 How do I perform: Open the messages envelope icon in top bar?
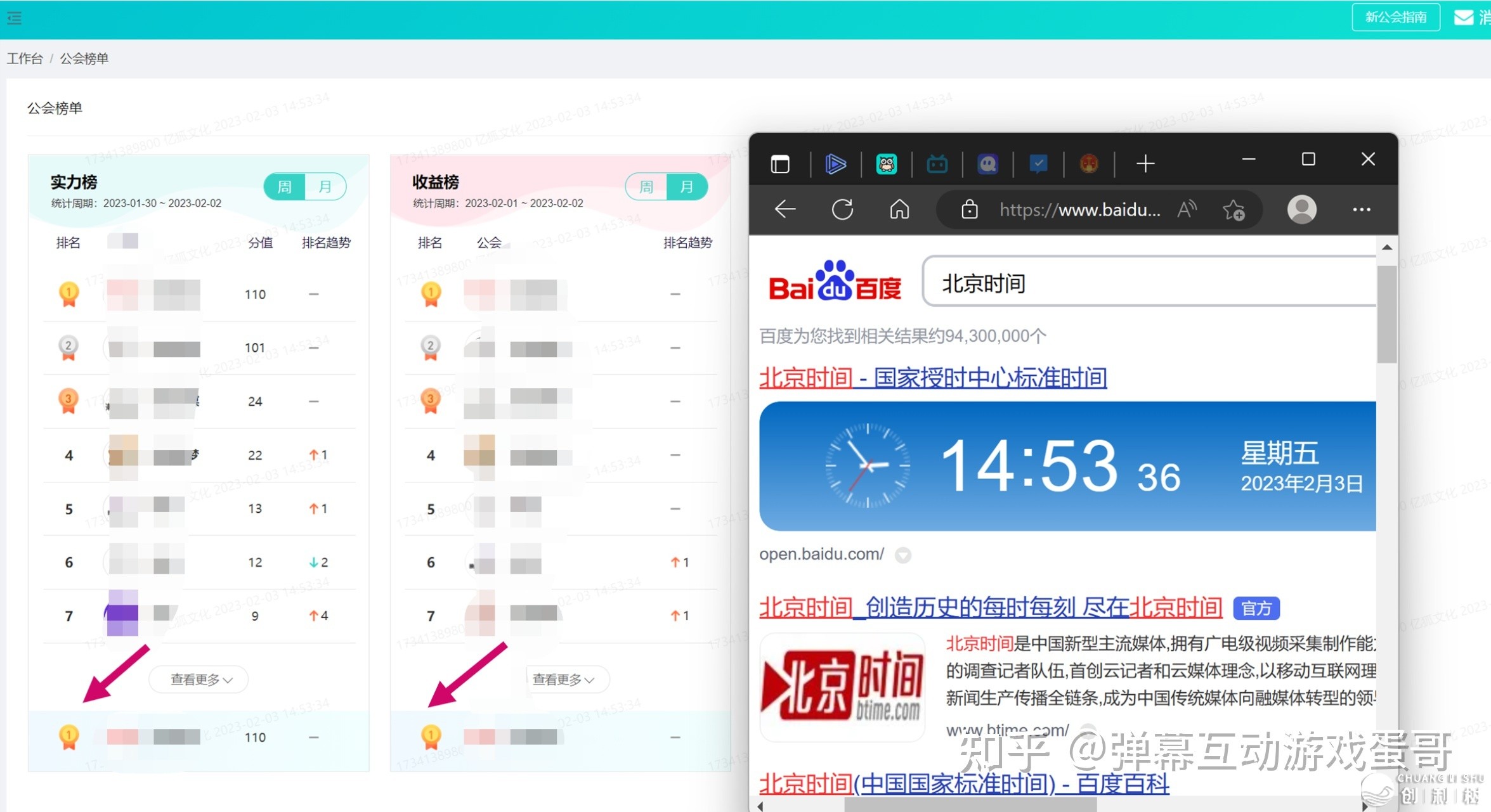point(1464,17)
